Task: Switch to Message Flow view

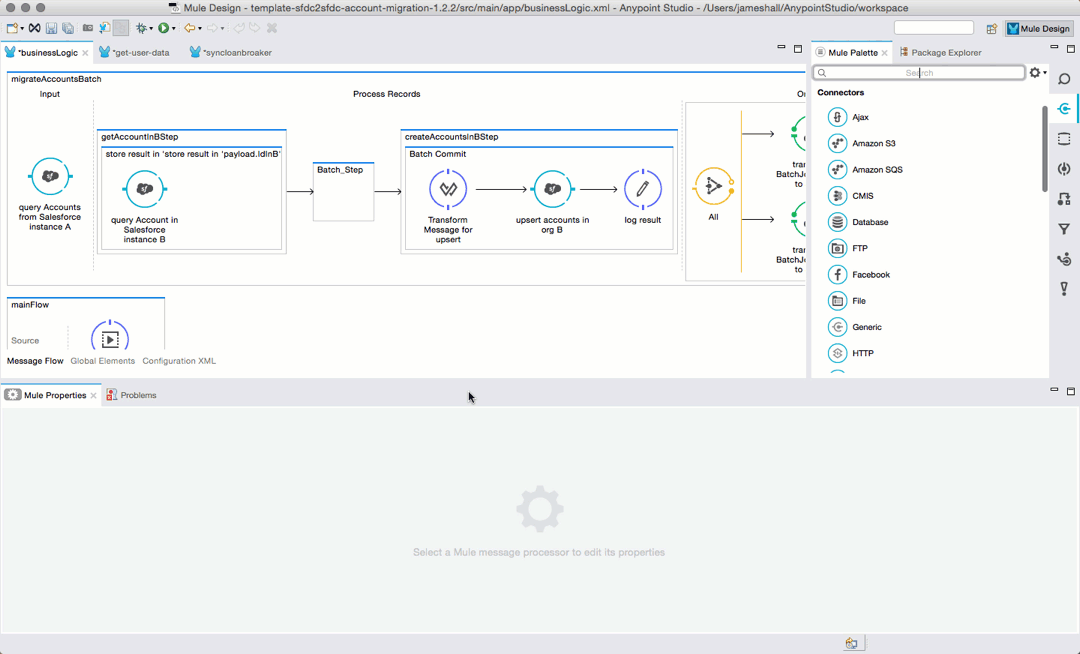Action: 35,361
